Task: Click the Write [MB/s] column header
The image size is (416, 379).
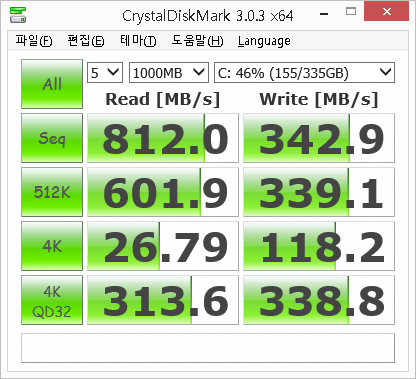Action: (x=319, y=99)
